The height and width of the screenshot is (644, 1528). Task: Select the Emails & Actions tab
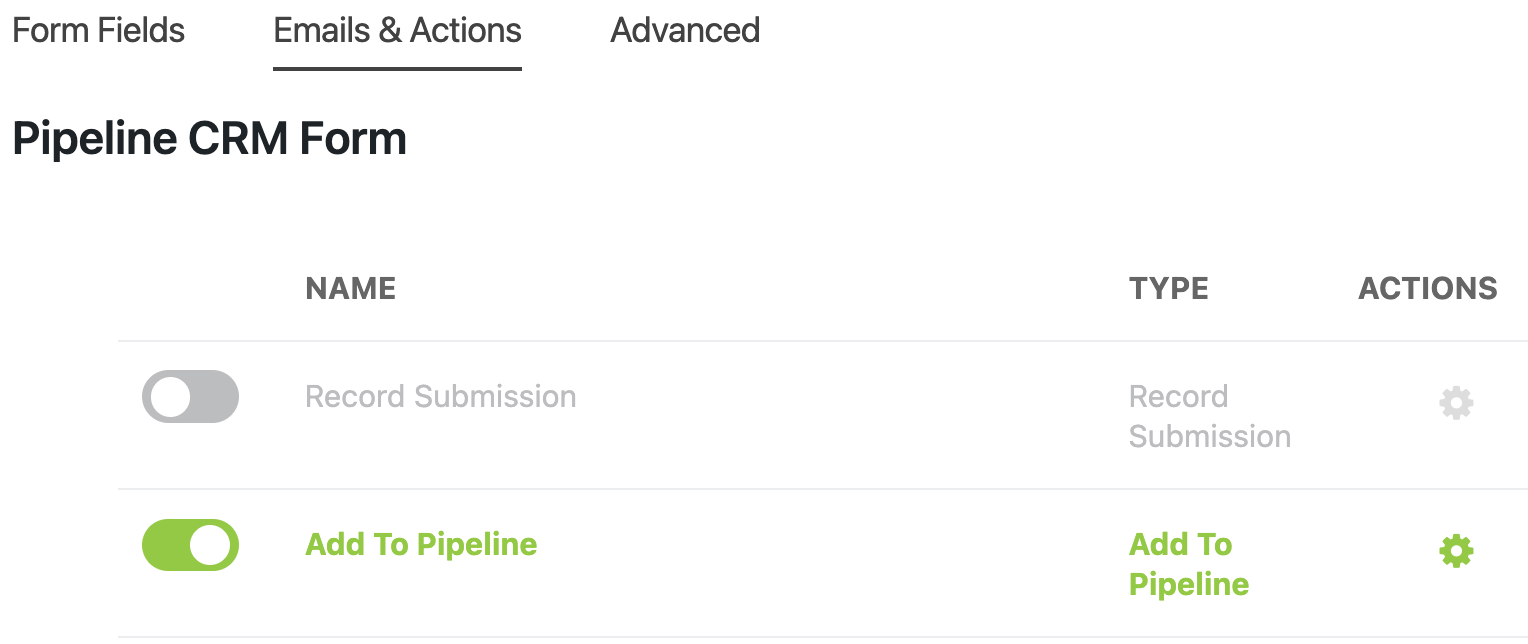point(397,30)
